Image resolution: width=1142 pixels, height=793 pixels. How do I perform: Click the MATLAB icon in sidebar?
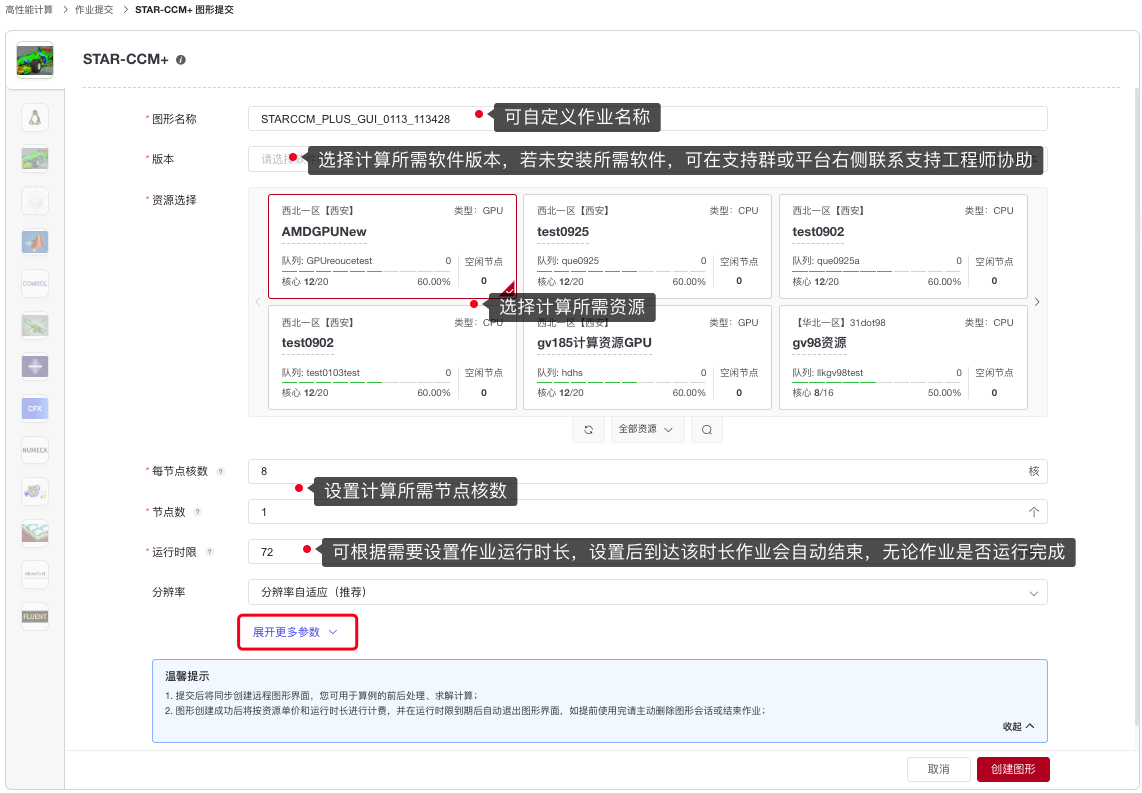(35, 242)
